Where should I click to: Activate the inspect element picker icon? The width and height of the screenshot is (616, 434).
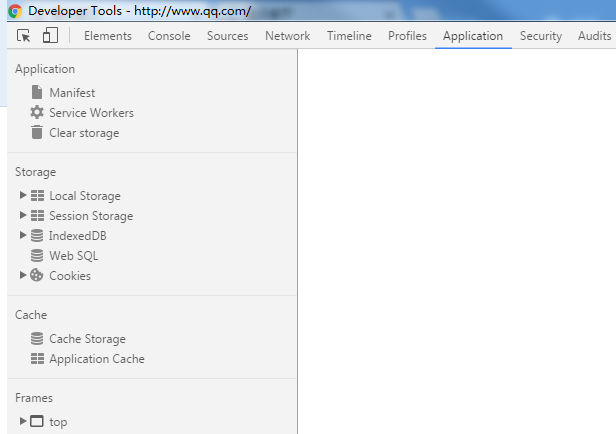pos(24,36)
